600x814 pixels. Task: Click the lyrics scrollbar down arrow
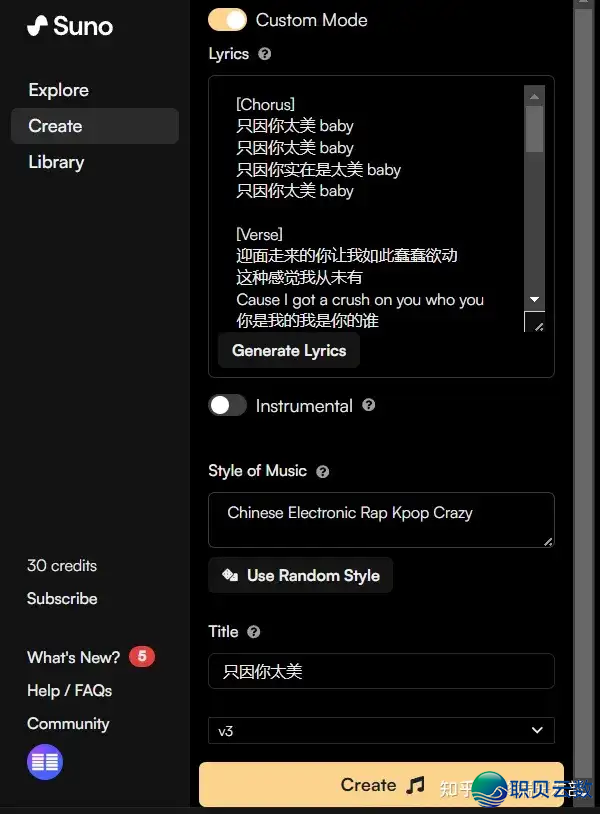[534, 300]
